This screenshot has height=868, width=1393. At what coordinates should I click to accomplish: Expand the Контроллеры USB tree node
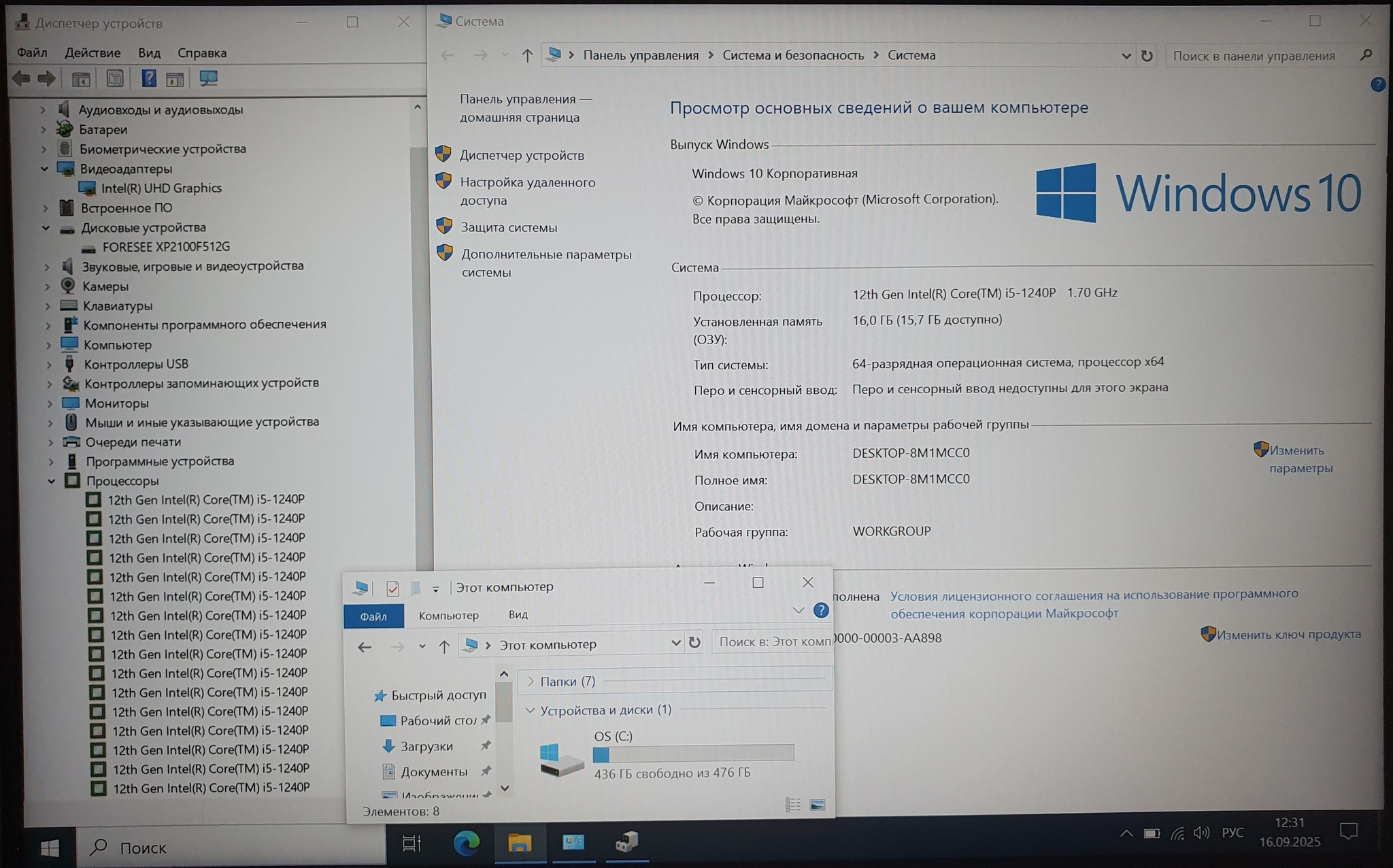pyautogui.click(x=49, y=365)
